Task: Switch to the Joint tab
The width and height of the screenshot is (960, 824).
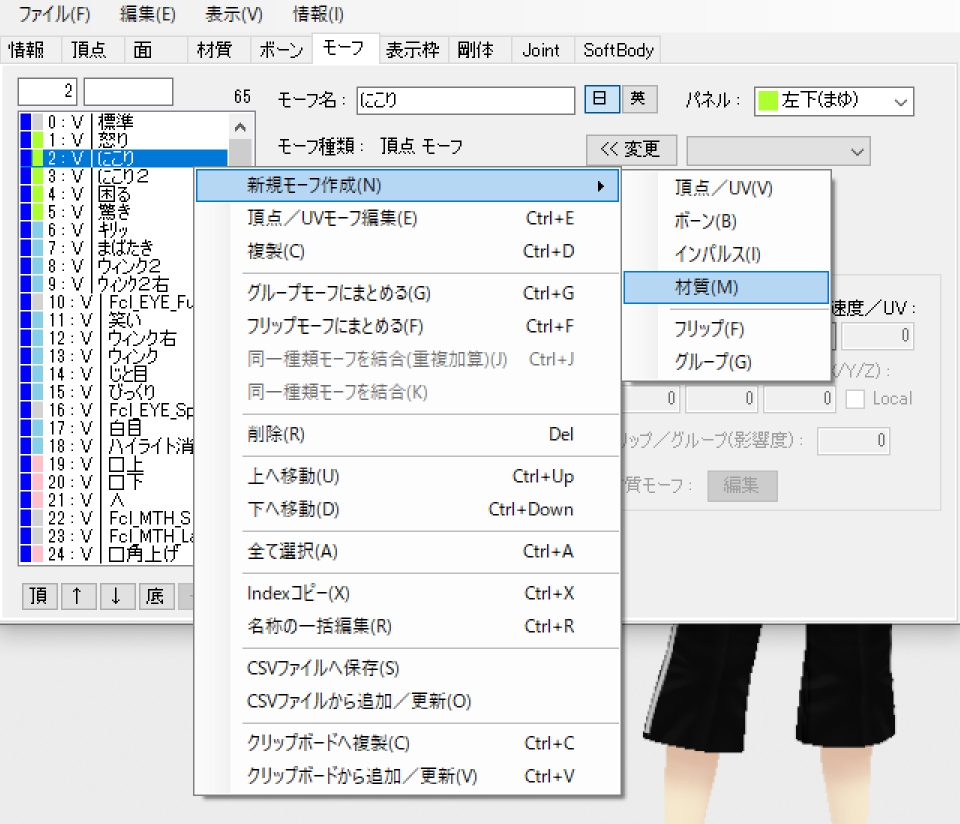Action: (541, 50)
